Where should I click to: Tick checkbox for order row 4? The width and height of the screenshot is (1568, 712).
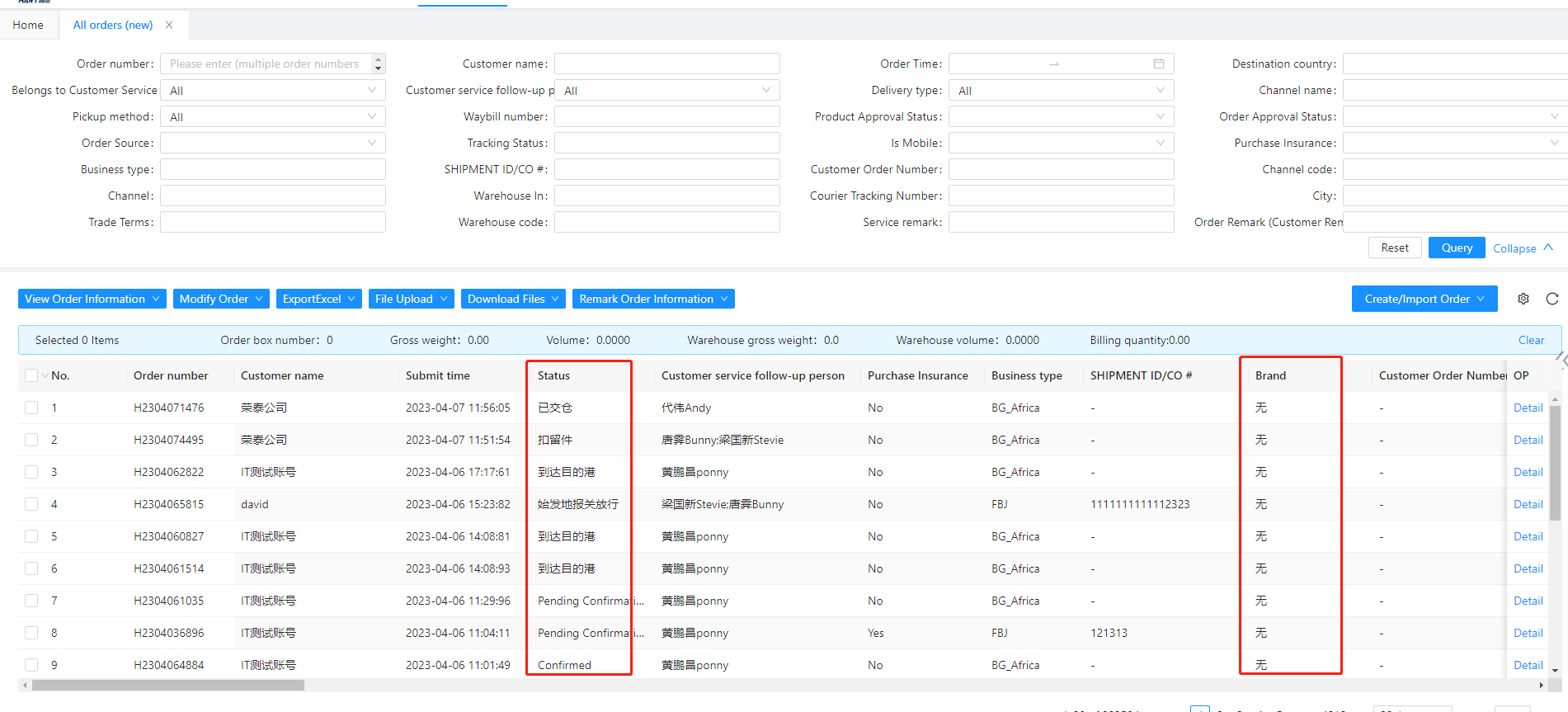[31, 504]
